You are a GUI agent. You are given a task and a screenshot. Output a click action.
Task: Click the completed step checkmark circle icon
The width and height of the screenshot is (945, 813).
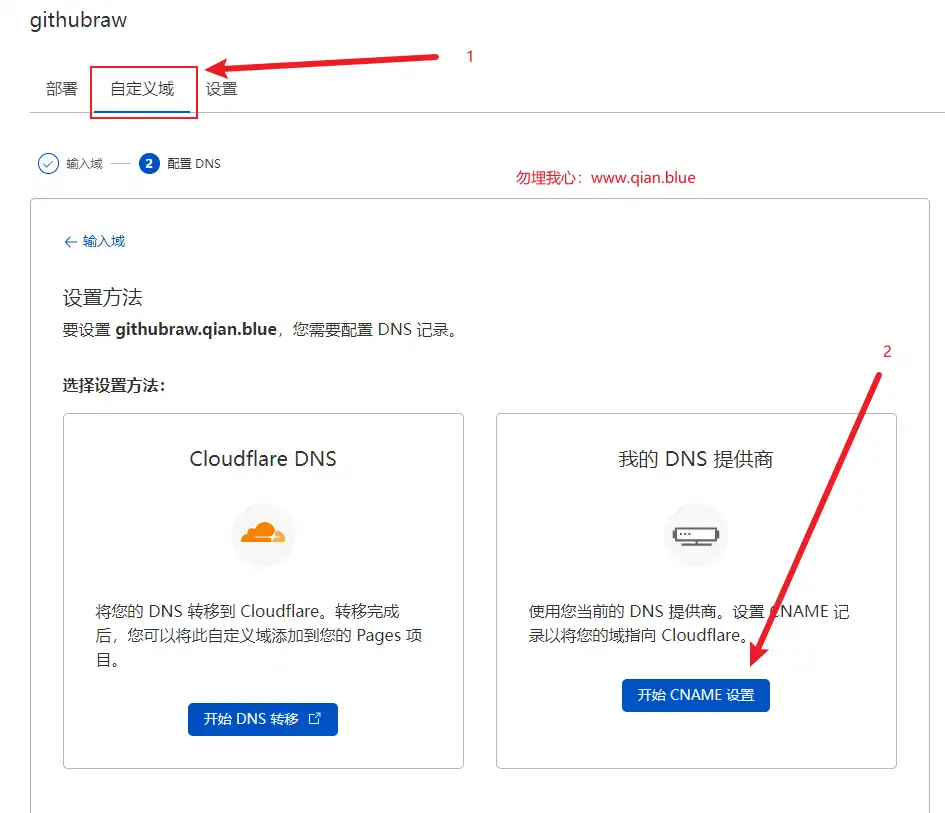48,164
